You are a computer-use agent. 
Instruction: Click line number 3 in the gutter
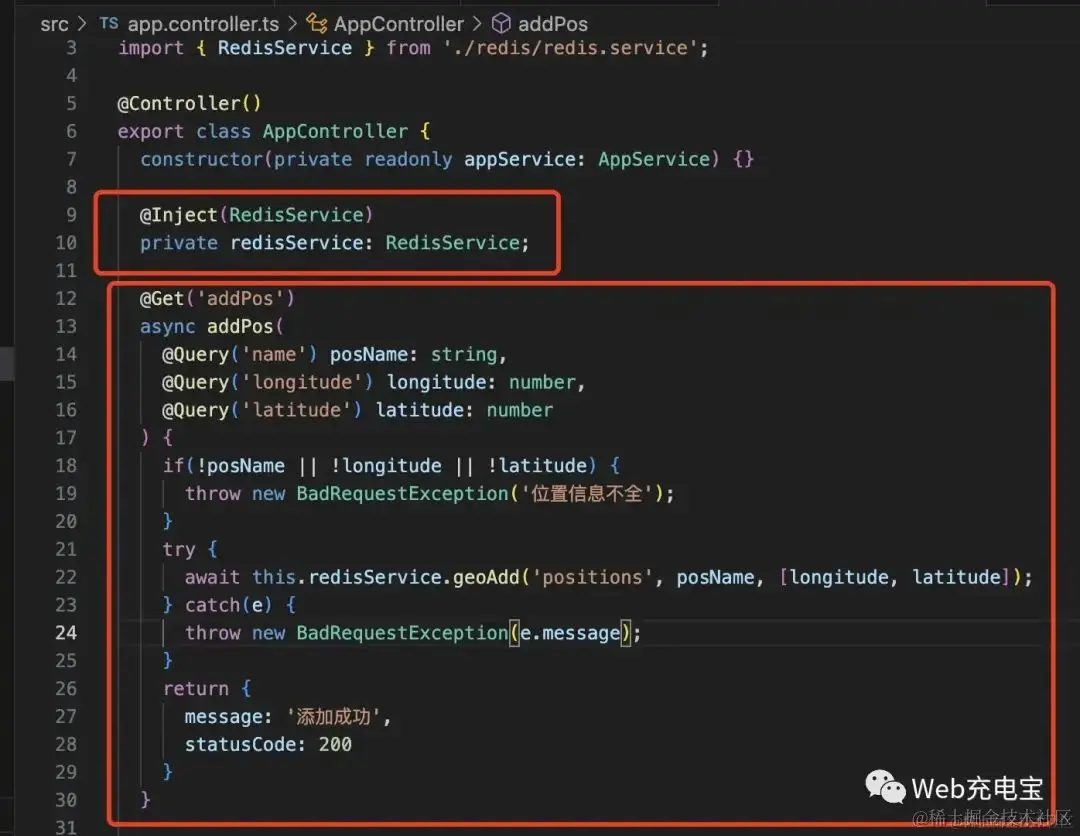point(72,48)
